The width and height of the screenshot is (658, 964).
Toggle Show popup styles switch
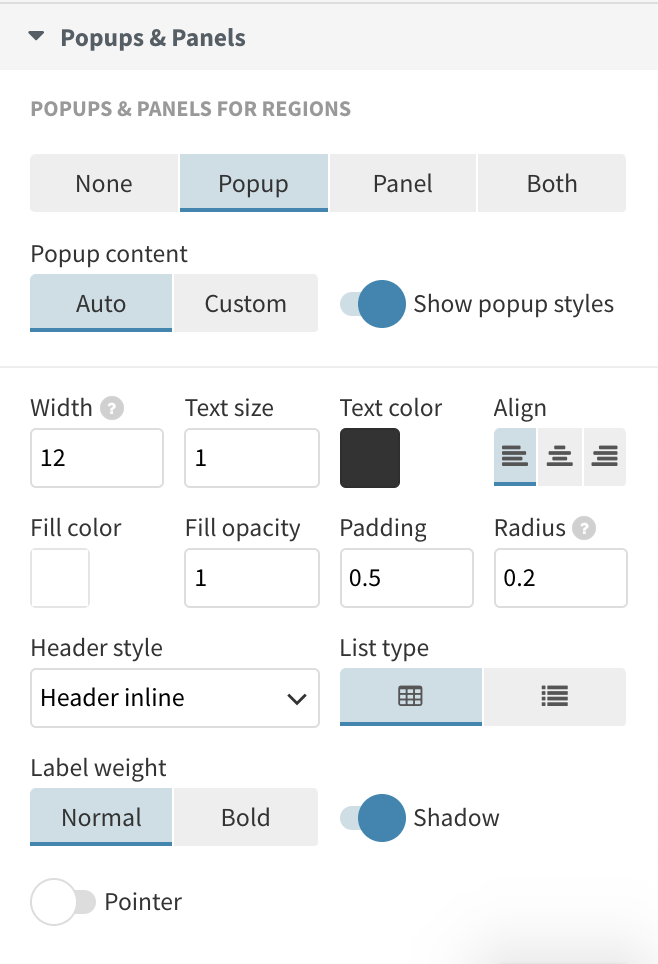[374, 304]
